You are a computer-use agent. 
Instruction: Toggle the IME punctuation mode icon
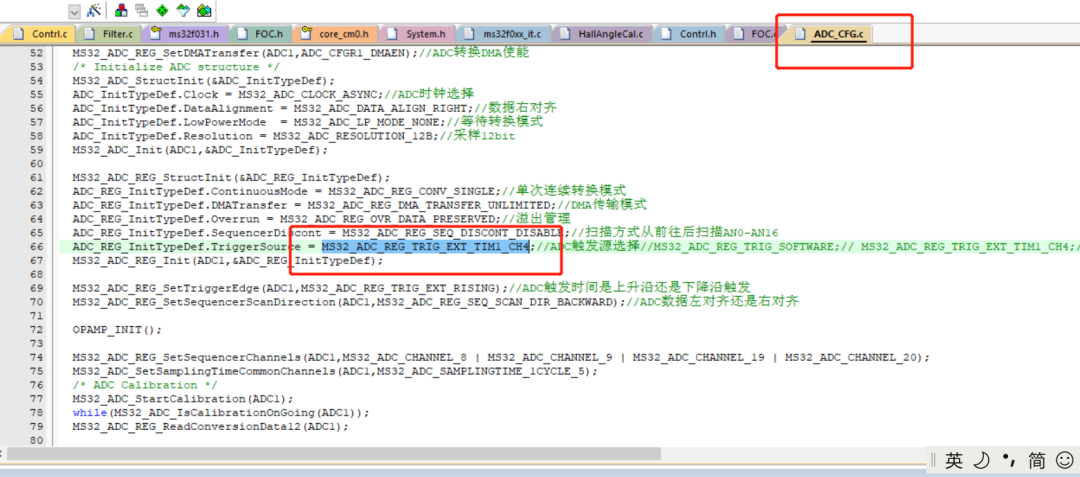point(1009,460)
